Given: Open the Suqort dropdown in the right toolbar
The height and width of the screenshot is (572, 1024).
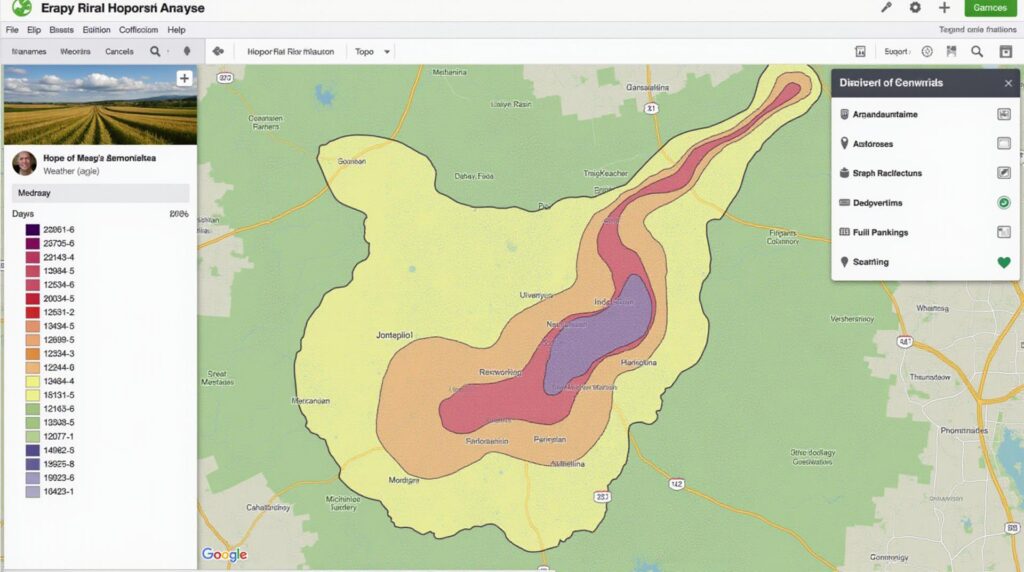Looking at the screenshot, I should (897, 51).
